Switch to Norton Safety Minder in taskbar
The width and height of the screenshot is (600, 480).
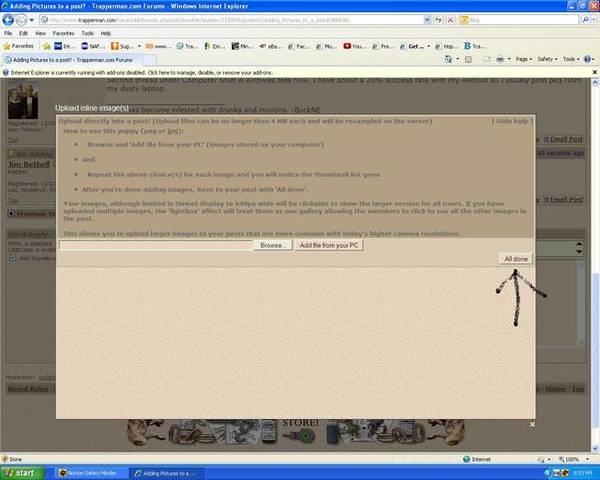pyautogui.click(x=98, y=472)
